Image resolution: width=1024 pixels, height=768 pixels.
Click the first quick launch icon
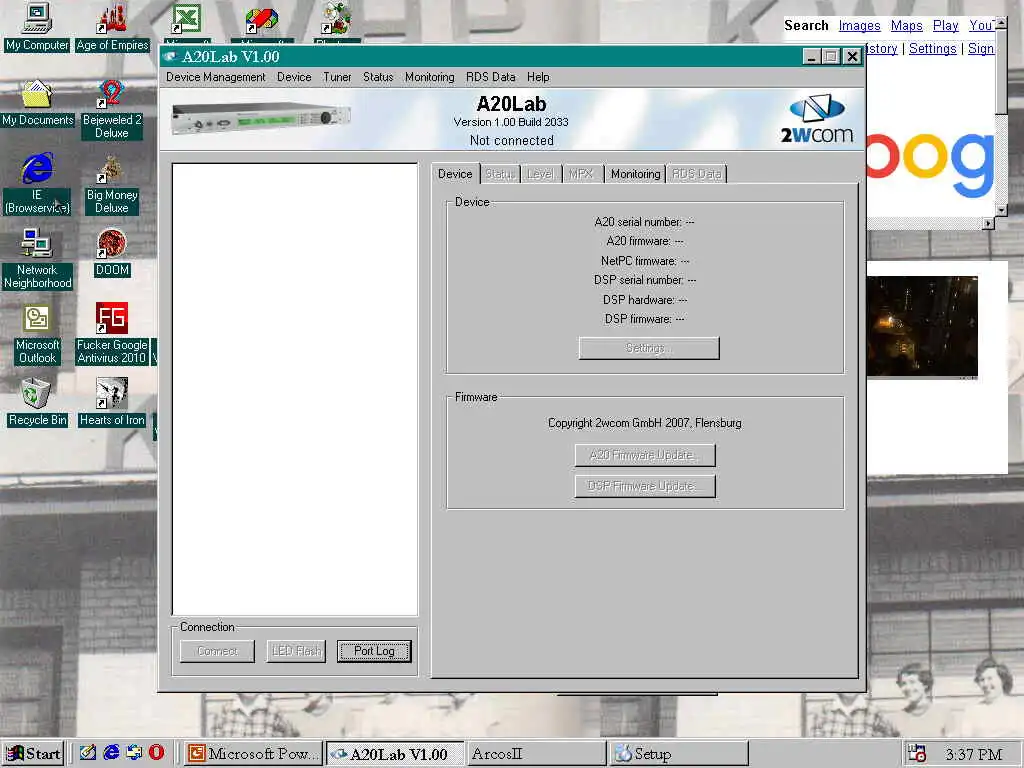coord(88,753)
